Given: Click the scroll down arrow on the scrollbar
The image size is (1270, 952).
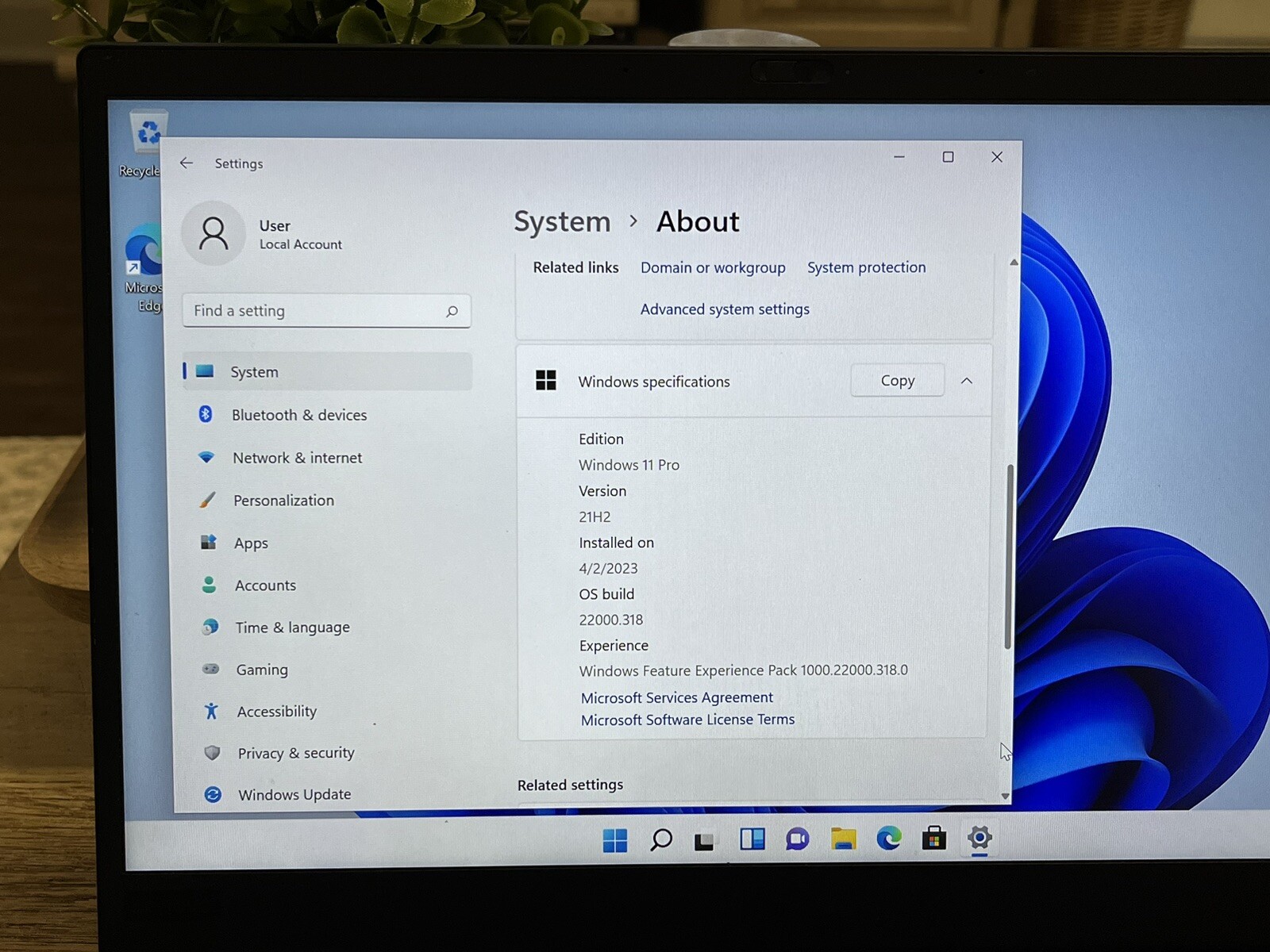Looking at the screenshot, I should 1006,796.
